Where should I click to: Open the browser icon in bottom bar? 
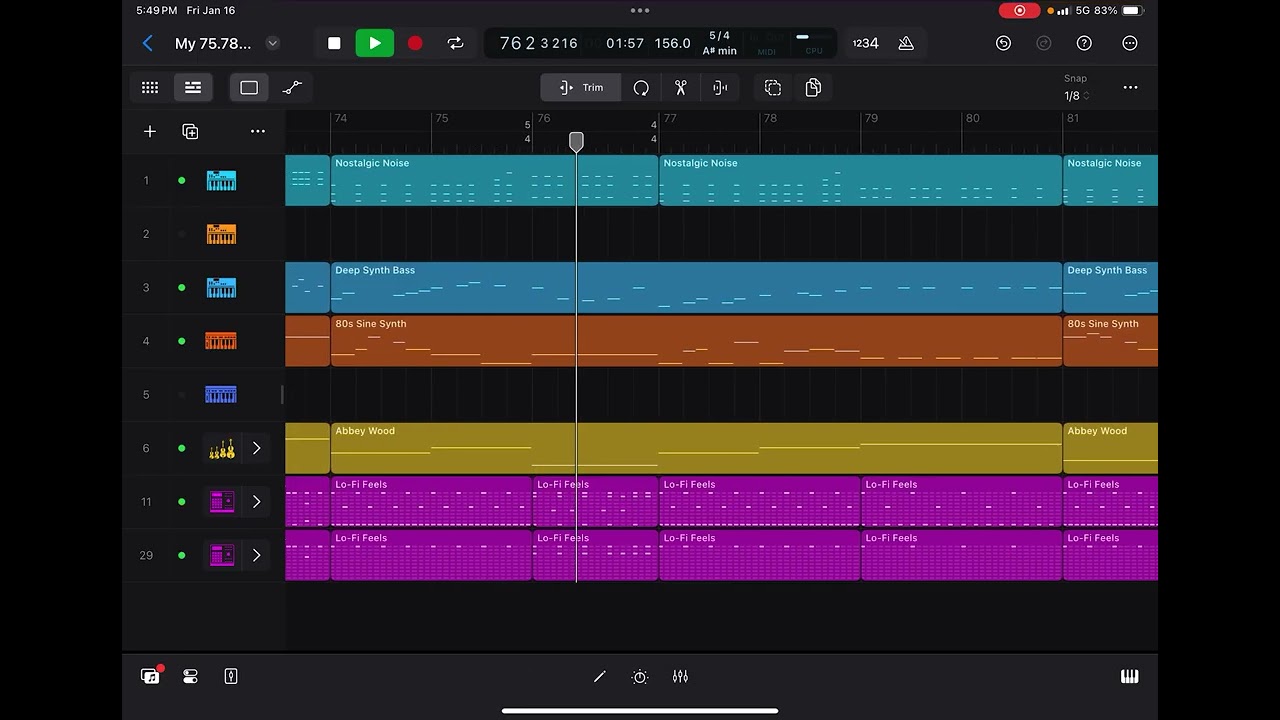150,677
